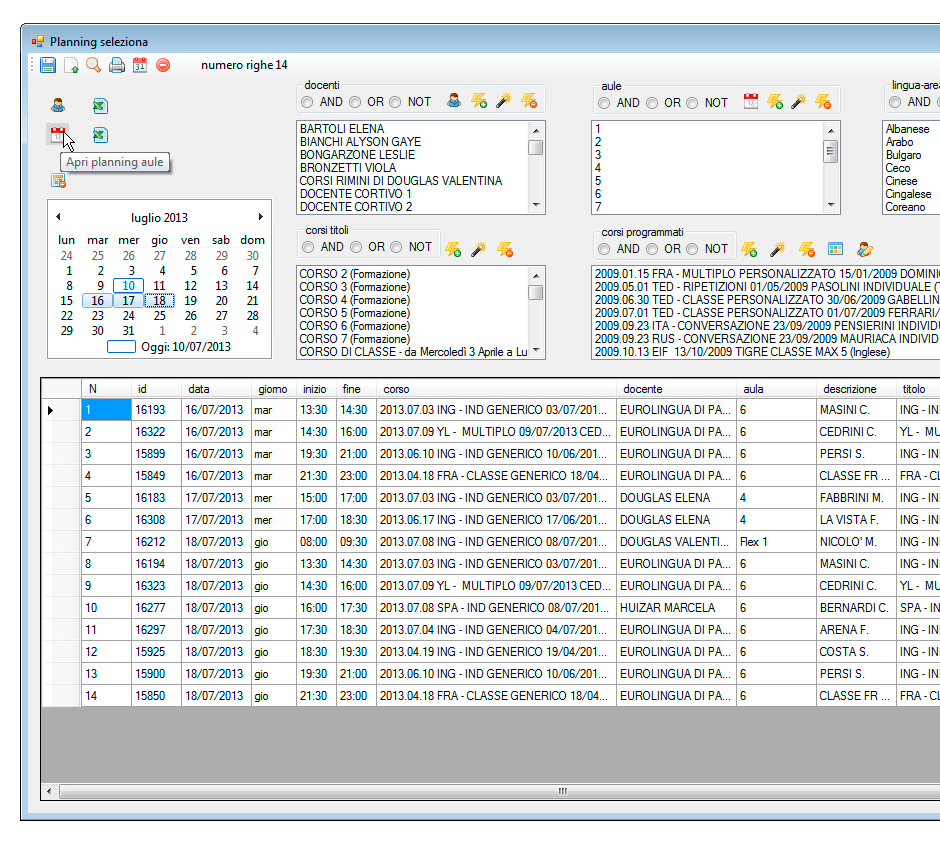Click down arrow of docenti list scrollbar
The height and width of the screenshot is (841, 940).
(x=536, y=206)
